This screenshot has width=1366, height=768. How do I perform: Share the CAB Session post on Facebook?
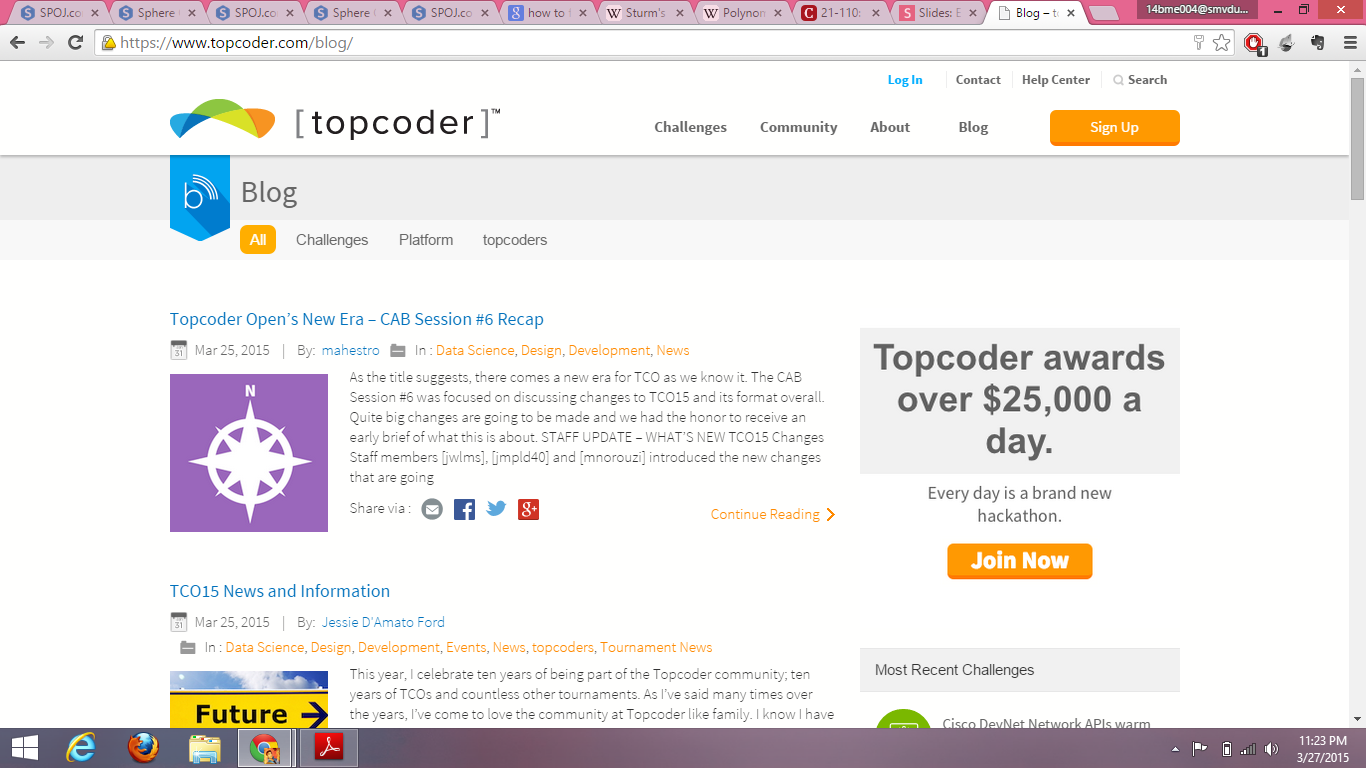[464, 509]
